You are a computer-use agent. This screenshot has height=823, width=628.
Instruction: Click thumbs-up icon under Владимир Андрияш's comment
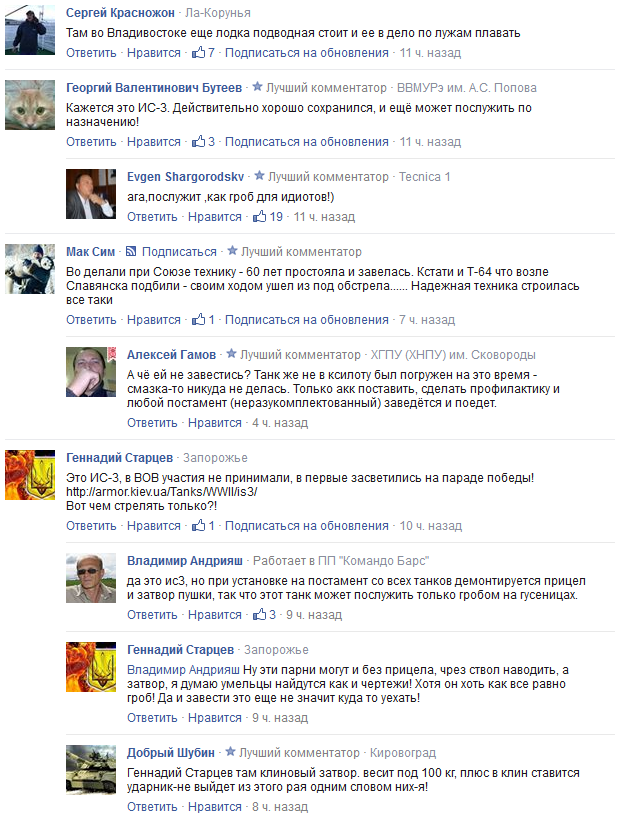[259, 614]
